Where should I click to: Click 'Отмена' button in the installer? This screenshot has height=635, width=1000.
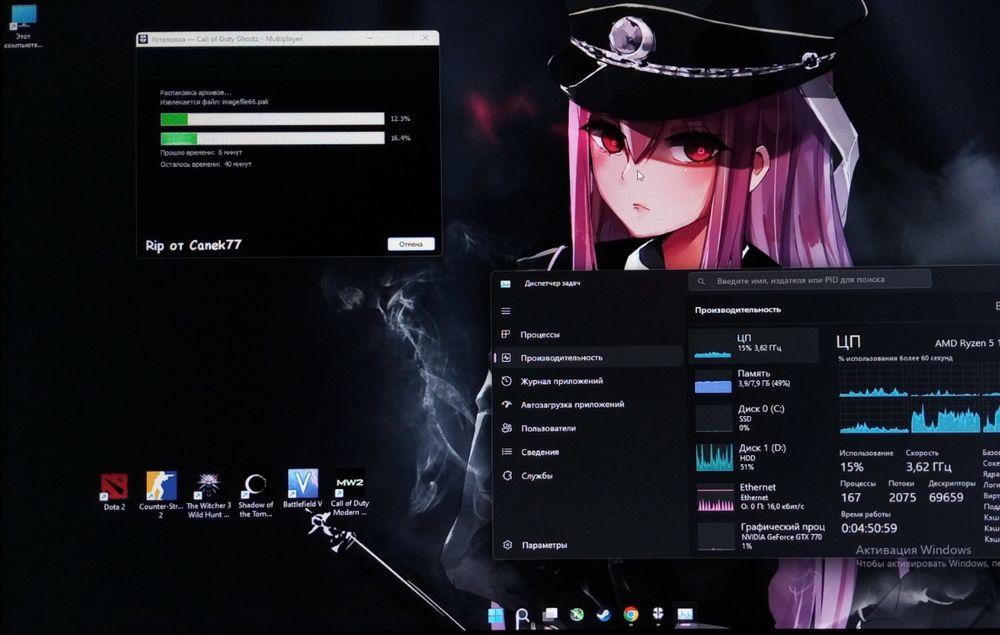tap(411, 244)
